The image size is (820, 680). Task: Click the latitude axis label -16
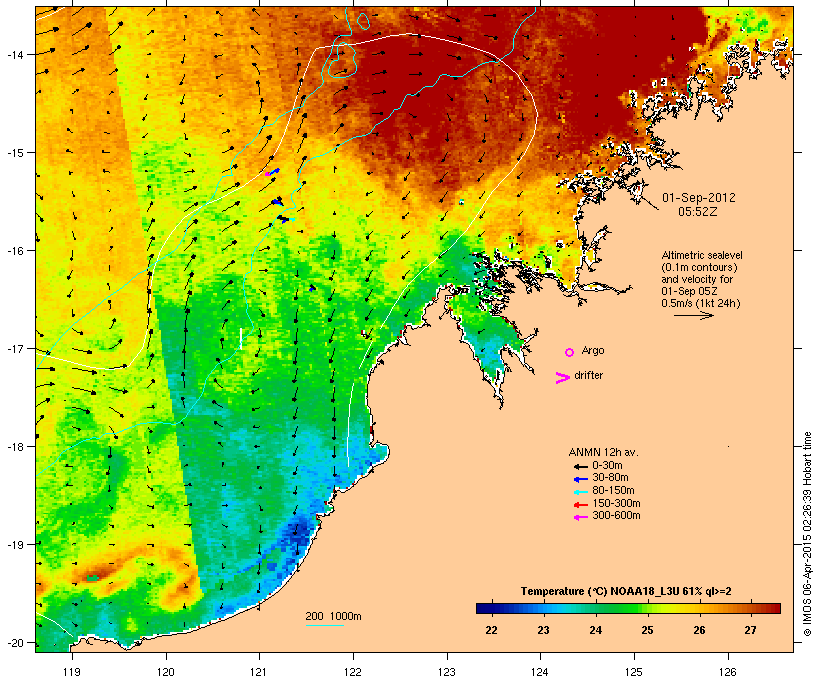click(14, 251)
